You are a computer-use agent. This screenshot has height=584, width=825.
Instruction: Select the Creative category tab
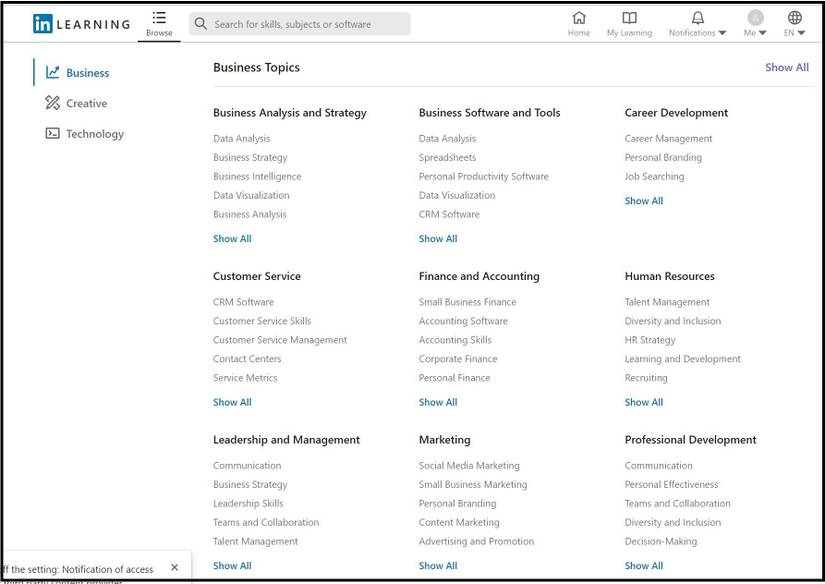coord(76,103)
